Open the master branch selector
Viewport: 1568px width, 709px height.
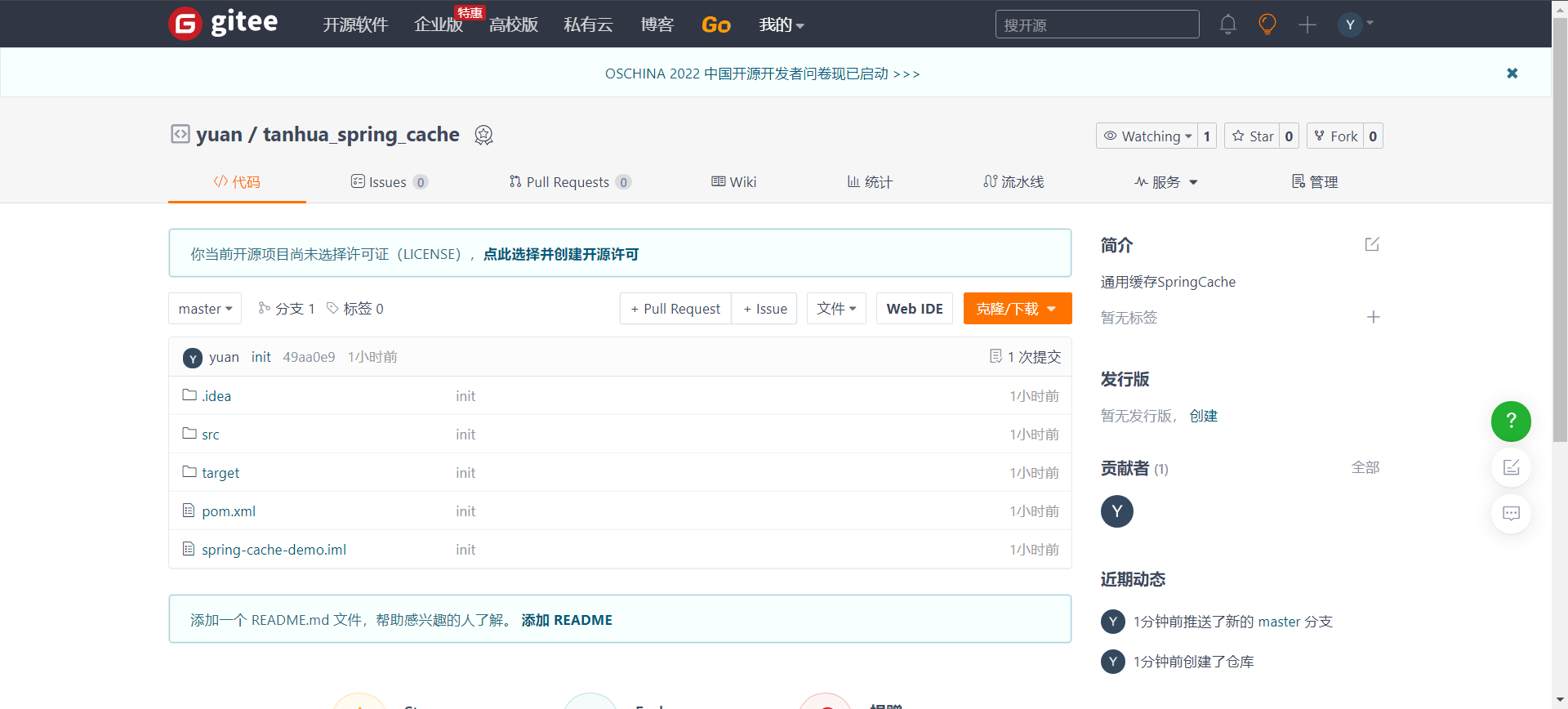pos(205,309)
